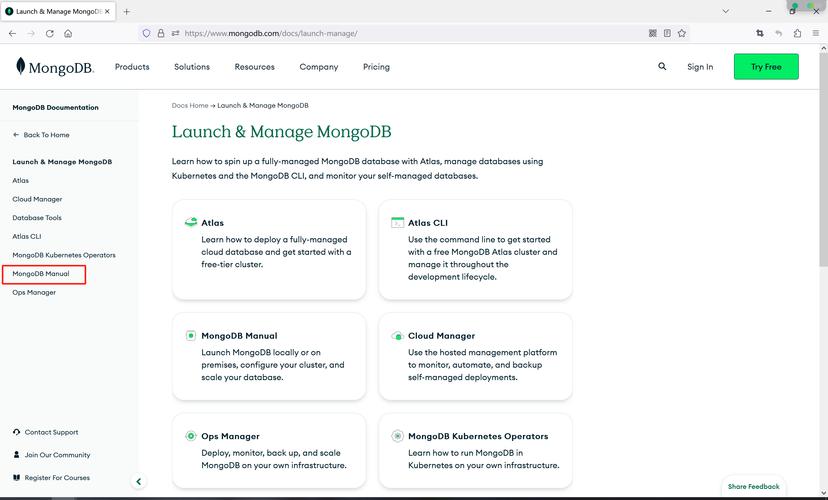828x500 pixels.
Task: Open the Products menu
Action: click(x=132, y=67)
